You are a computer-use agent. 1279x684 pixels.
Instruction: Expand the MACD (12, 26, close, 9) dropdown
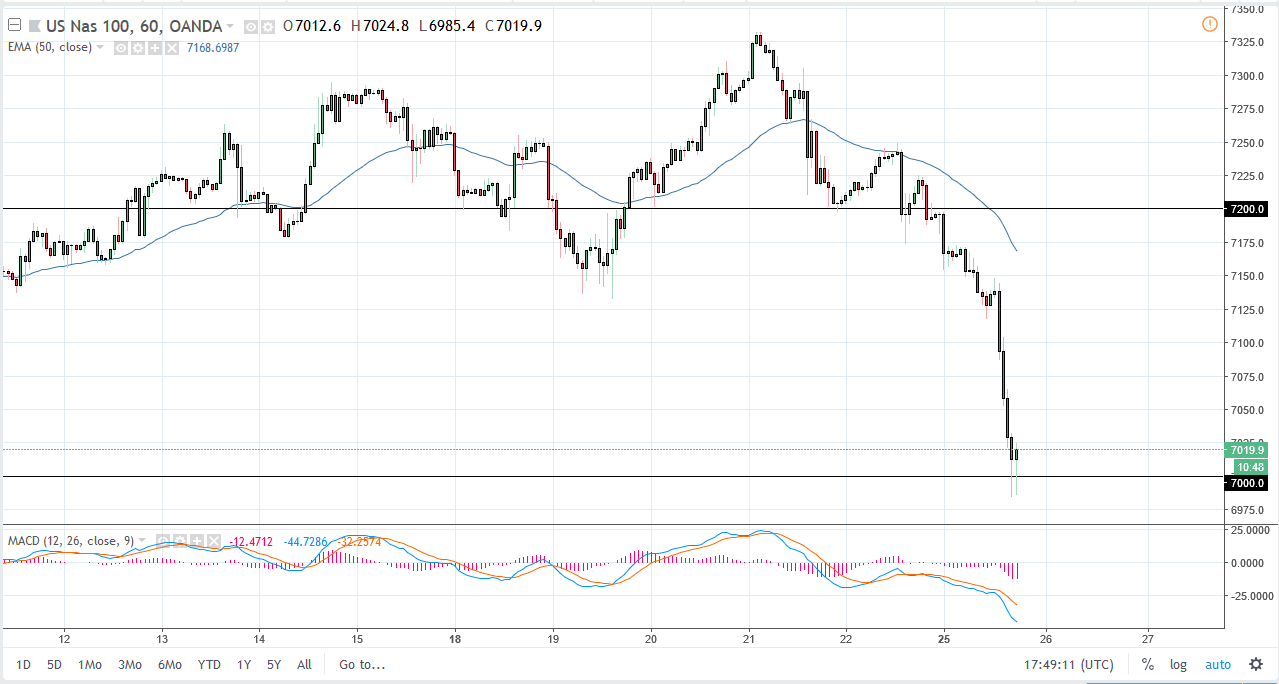pos(140,541)
